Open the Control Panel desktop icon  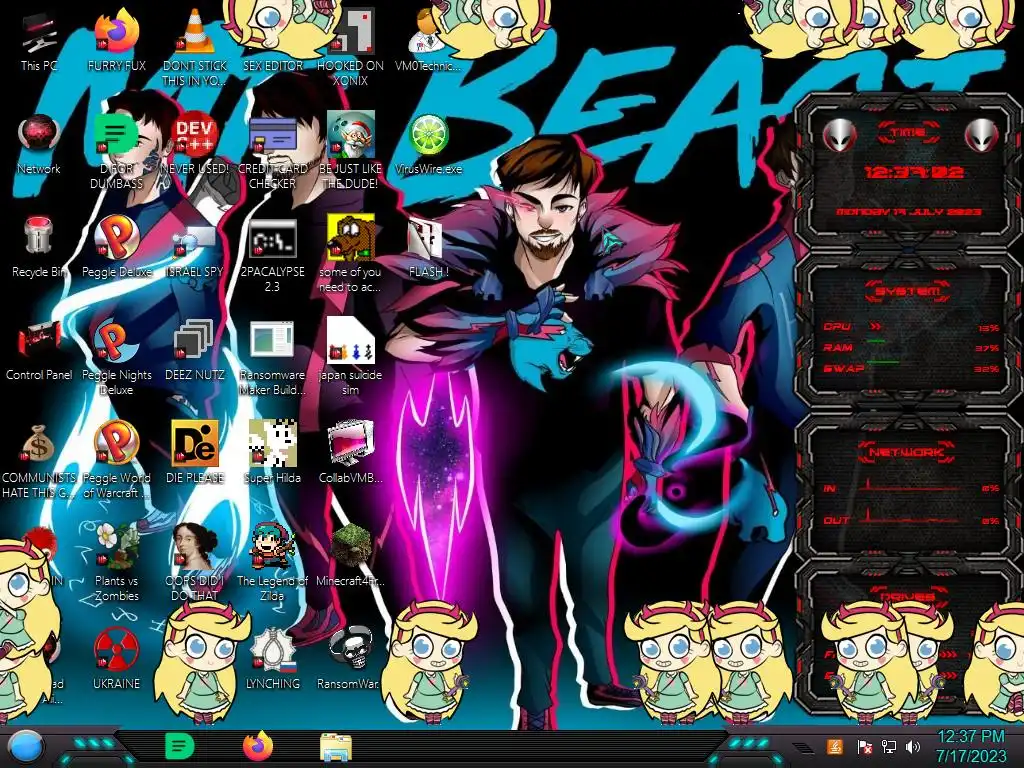coord(38,340)
